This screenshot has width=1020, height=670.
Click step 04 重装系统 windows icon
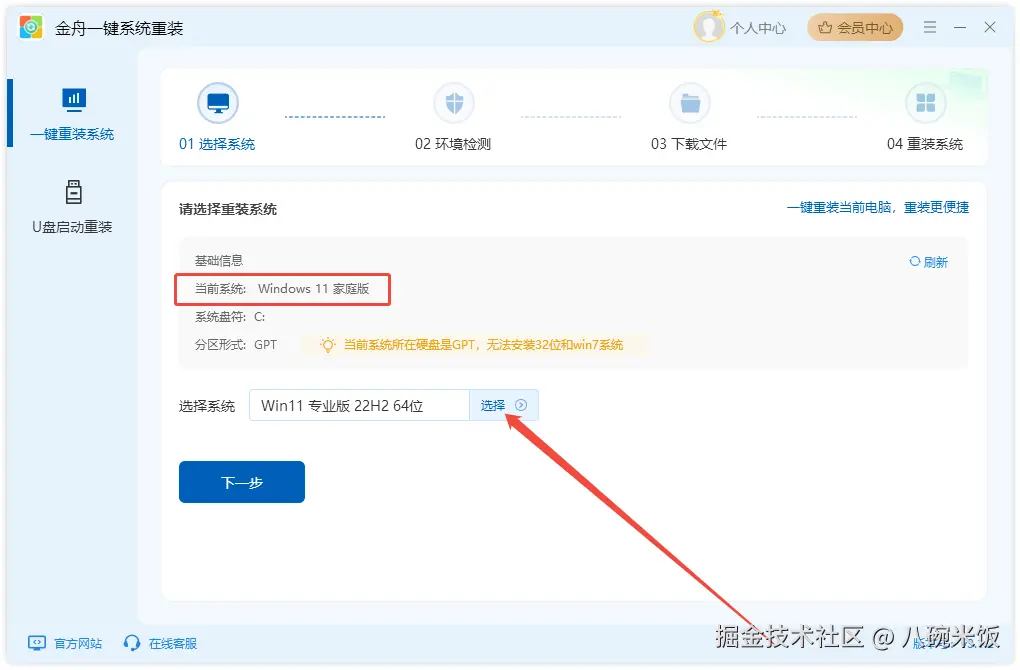(x=926, y=103)
